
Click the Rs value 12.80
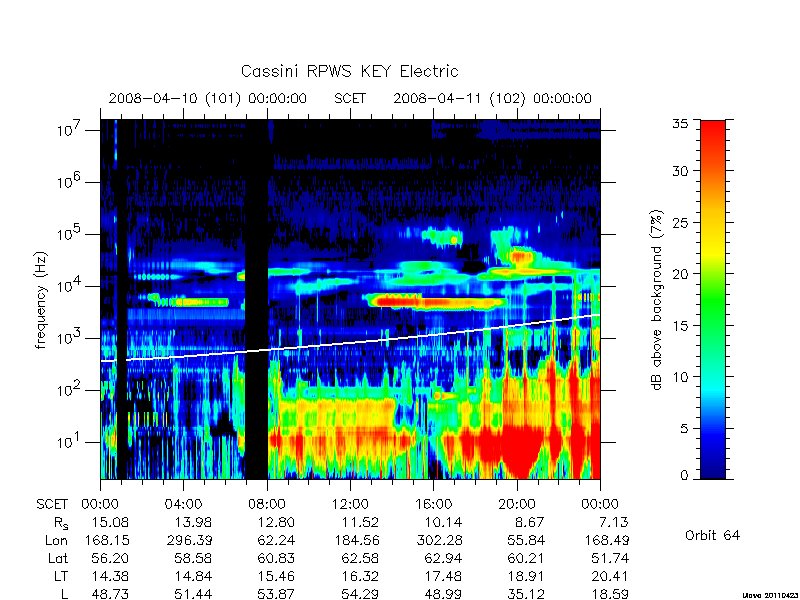[x=277, y=522]
